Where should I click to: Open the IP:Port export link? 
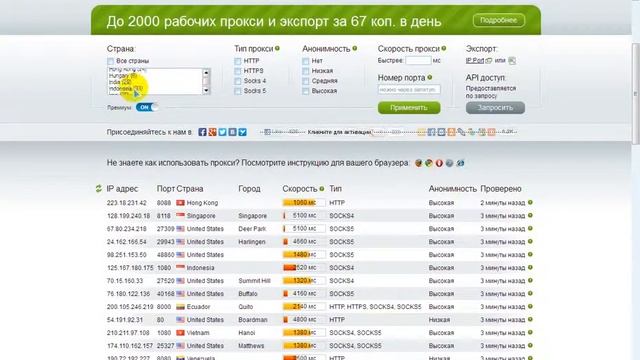[x=475, y=60]
